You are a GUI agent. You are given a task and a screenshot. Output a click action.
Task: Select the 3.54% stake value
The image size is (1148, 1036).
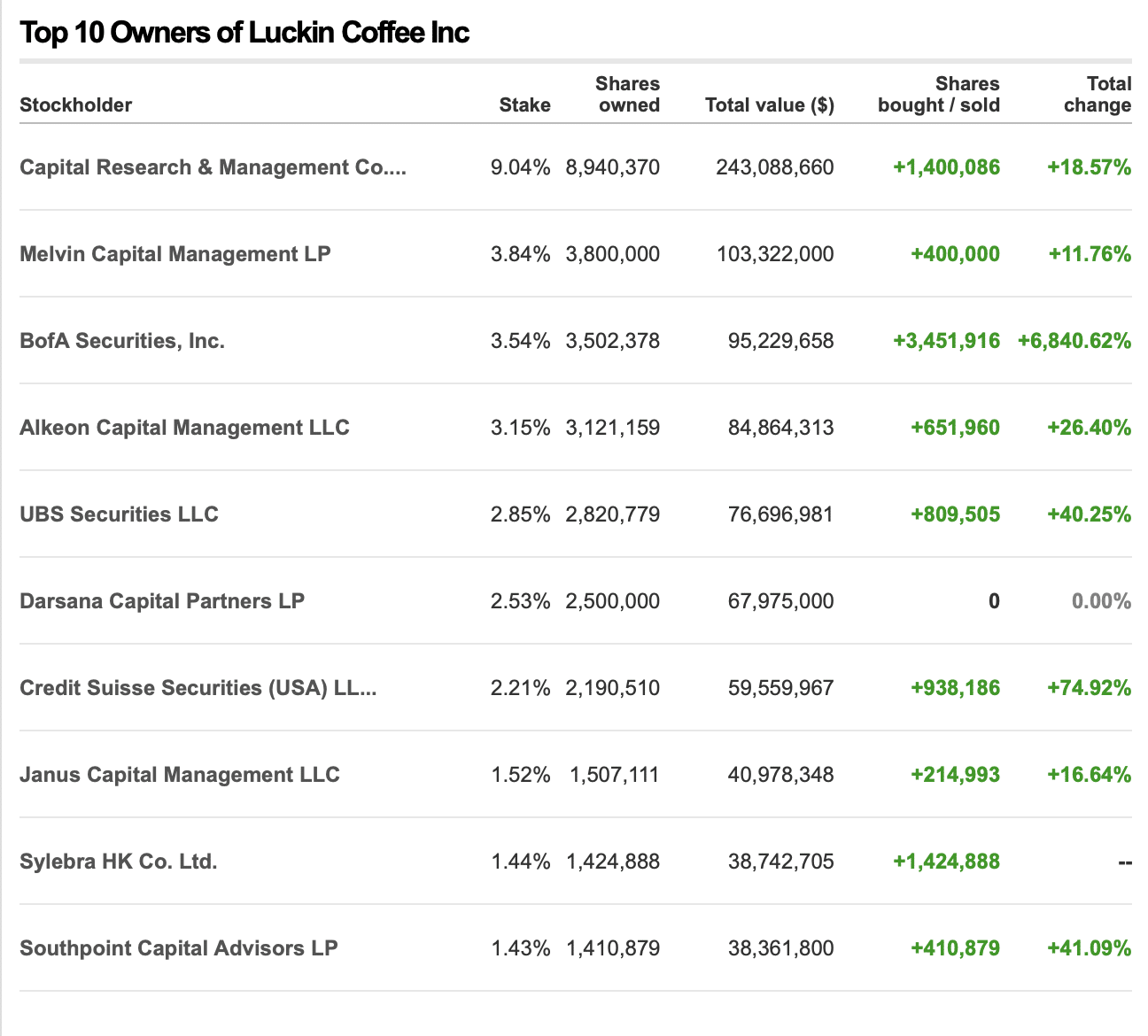pyautogui.click(x=521, y=341)
